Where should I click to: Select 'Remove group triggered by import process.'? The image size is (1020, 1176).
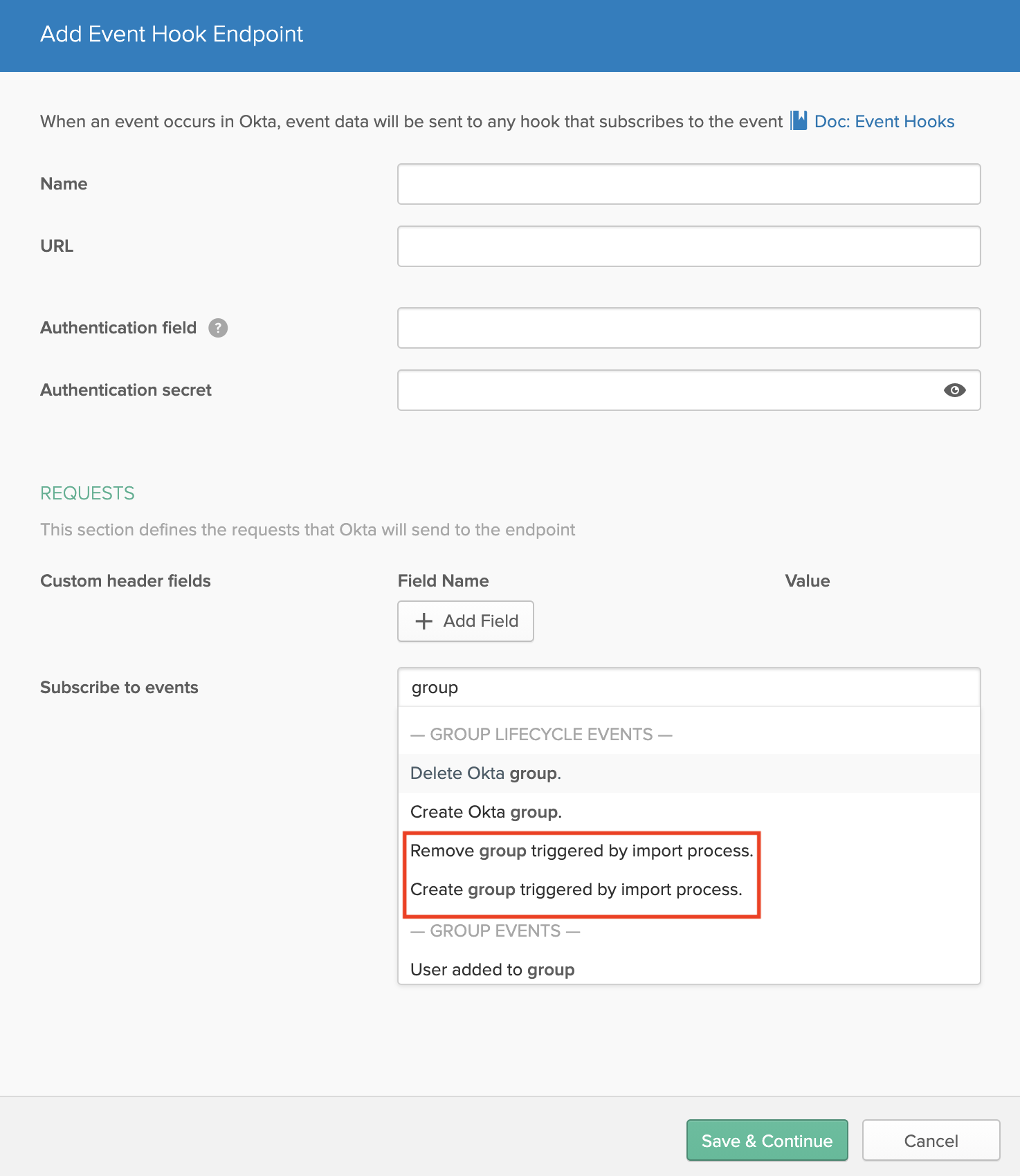point(581,851)
